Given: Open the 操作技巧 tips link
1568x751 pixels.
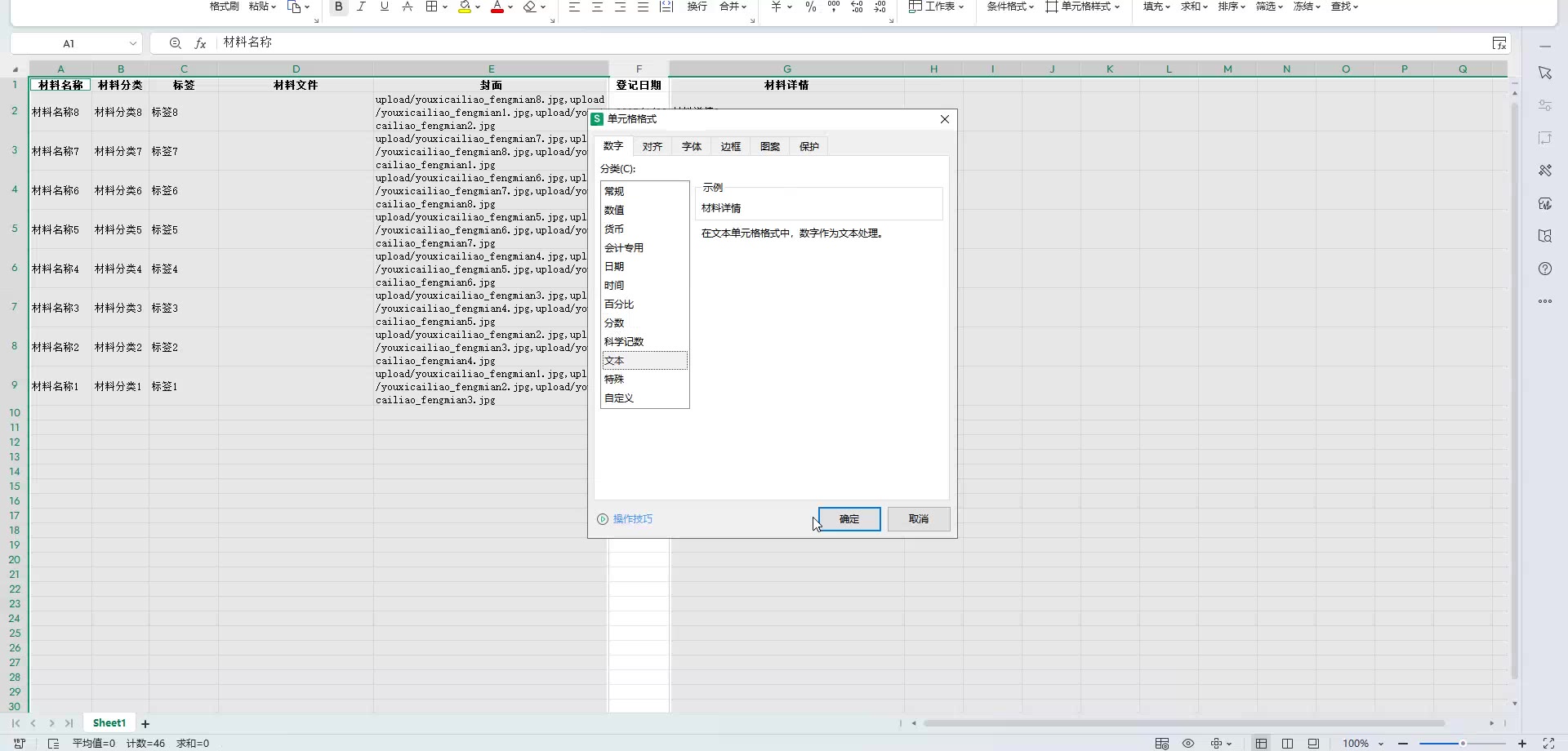Looking at the screenshot, I should click(x=632, y=519).
